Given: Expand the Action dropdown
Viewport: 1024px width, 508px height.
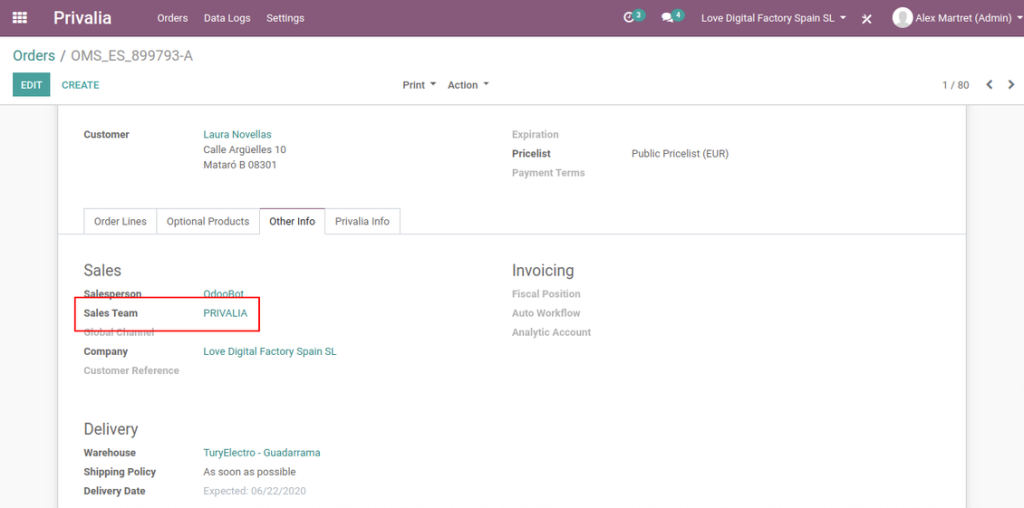Looking at the screenshot, I should [x=468, y=85].
